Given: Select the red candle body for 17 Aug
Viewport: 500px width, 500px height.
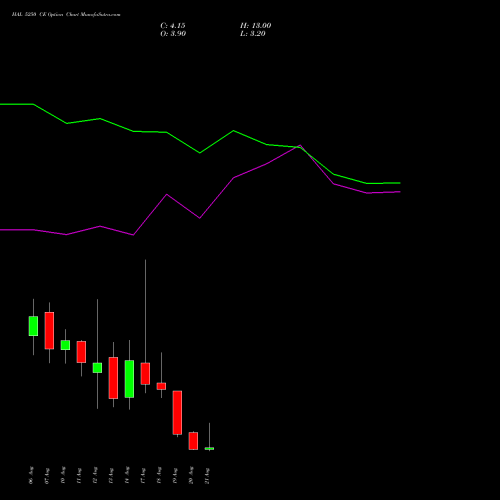Looking at the screenshot, I should click(x=145, y=374).
